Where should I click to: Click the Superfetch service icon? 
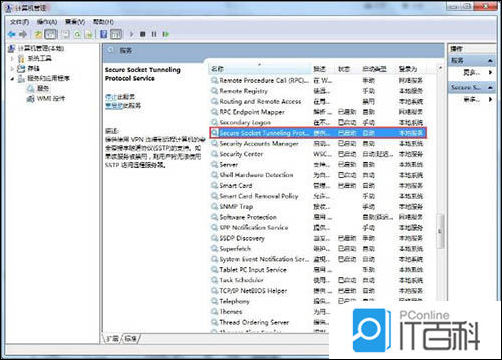[x=214, y=249]
